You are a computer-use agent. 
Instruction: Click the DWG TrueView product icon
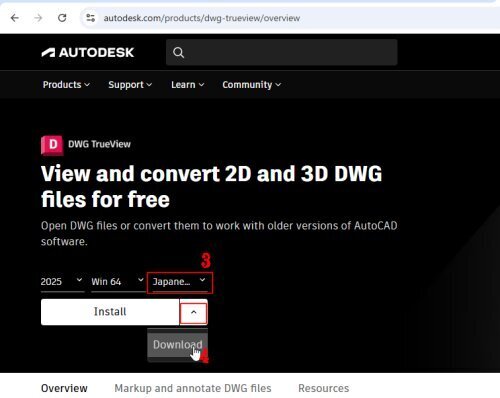click(x=52, y=145)
